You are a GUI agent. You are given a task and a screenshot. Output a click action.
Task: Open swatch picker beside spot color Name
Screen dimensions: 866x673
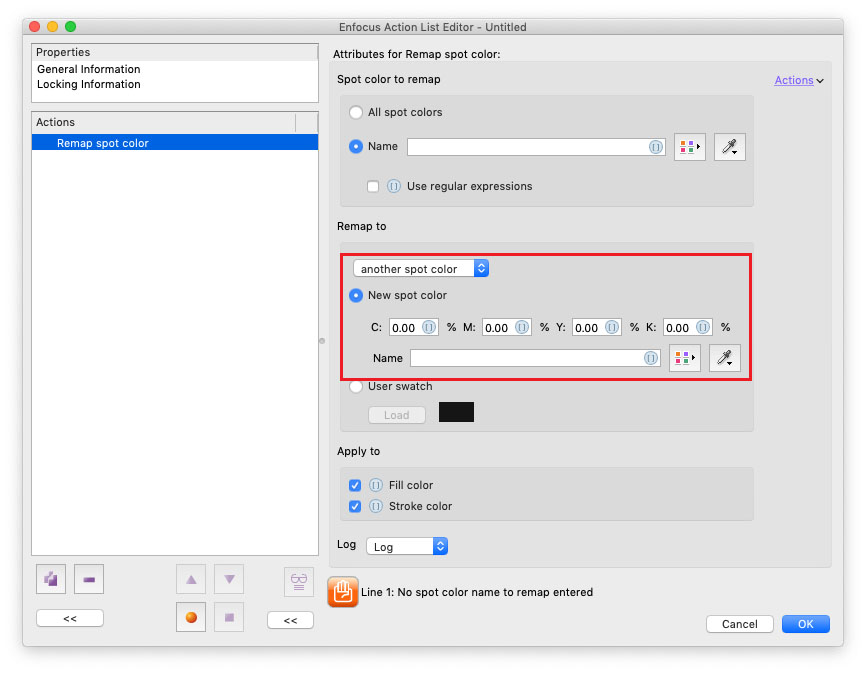[690, 147]
